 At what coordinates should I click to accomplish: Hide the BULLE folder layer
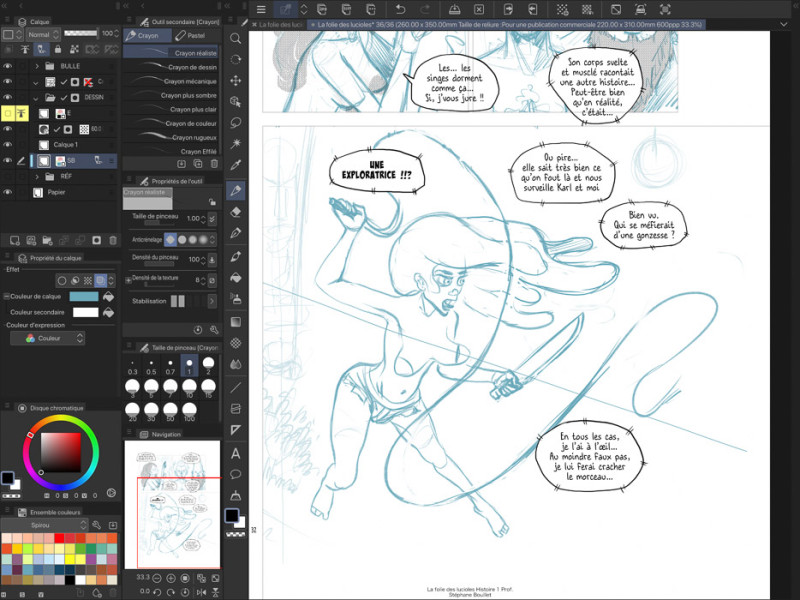tap(7, 66)
